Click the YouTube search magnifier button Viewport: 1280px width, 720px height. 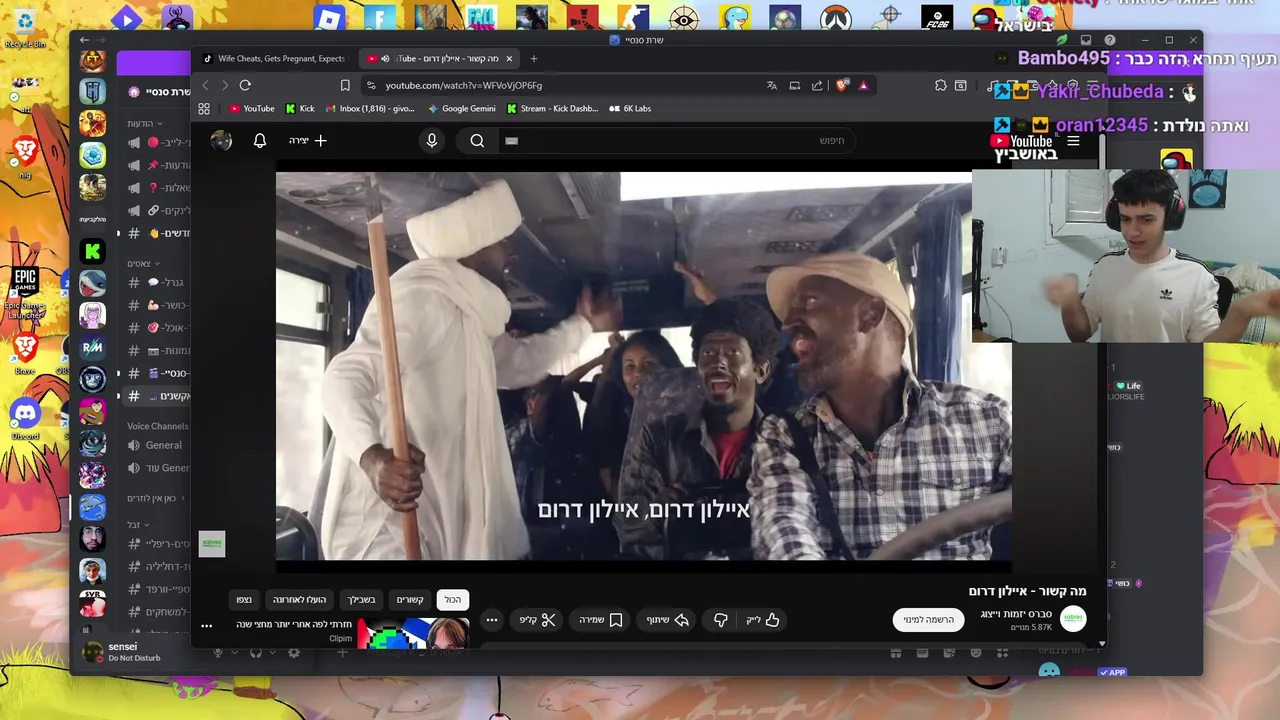[477, 141]
